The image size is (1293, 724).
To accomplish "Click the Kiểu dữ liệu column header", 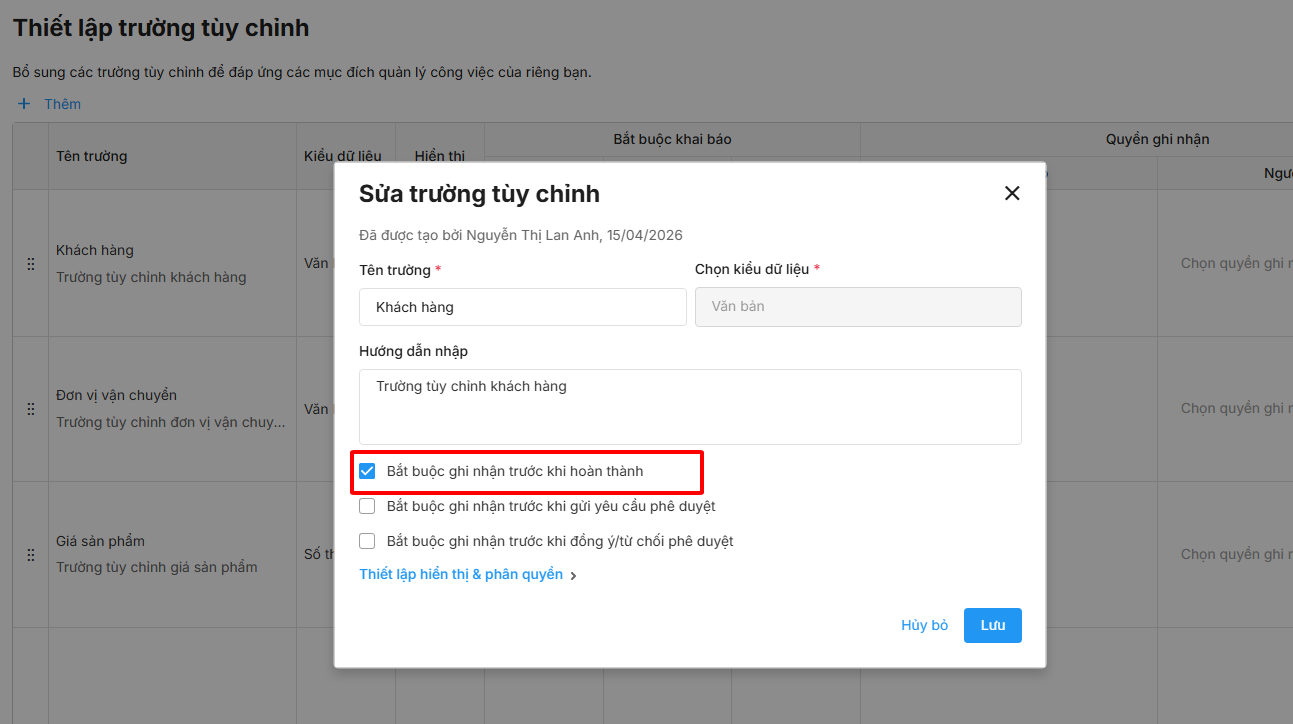I will (x=342, y=156).
